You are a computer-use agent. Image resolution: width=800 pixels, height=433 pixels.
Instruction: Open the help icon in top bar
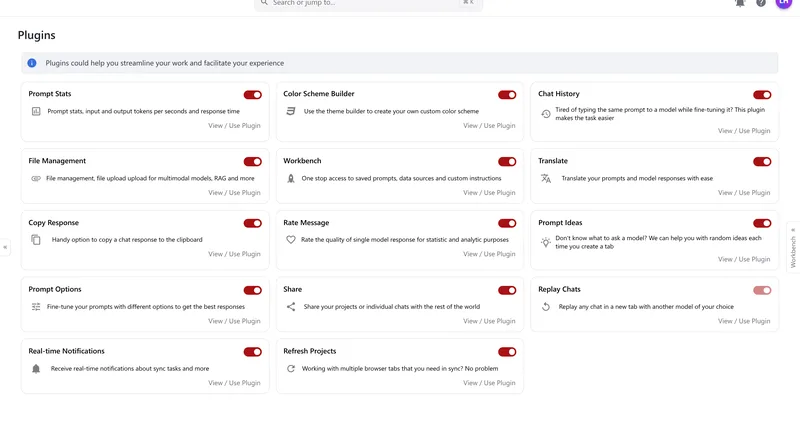(x=761, y=3)
